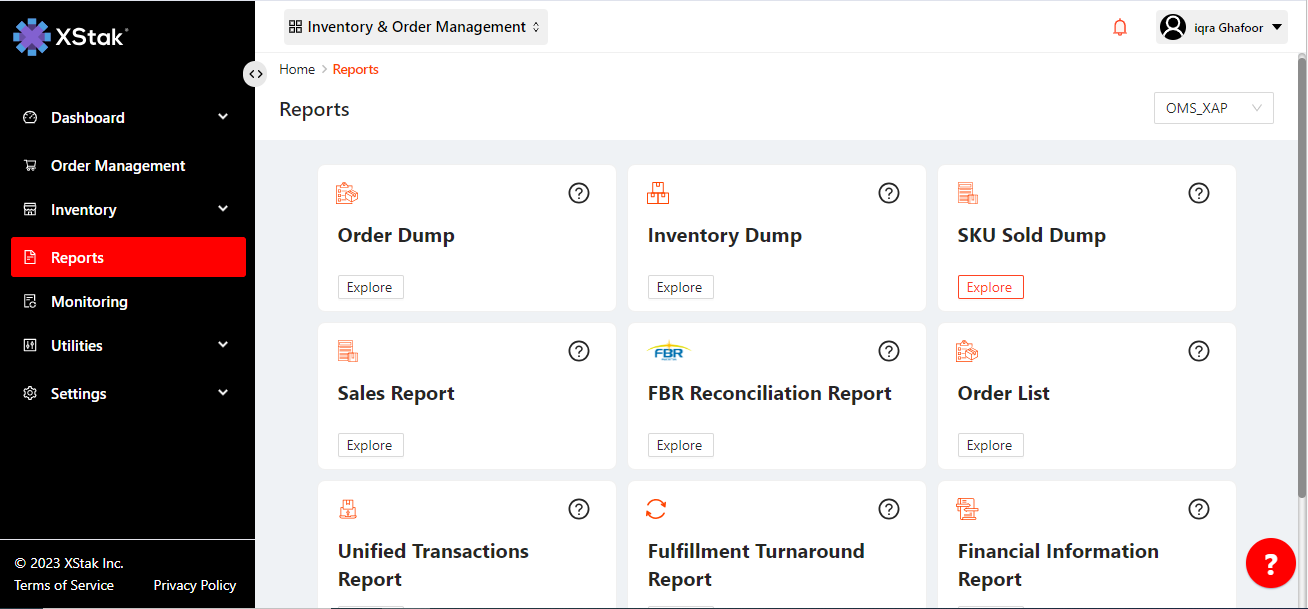
Task: Open the Privacy Policy link
Action: point(195,585)
